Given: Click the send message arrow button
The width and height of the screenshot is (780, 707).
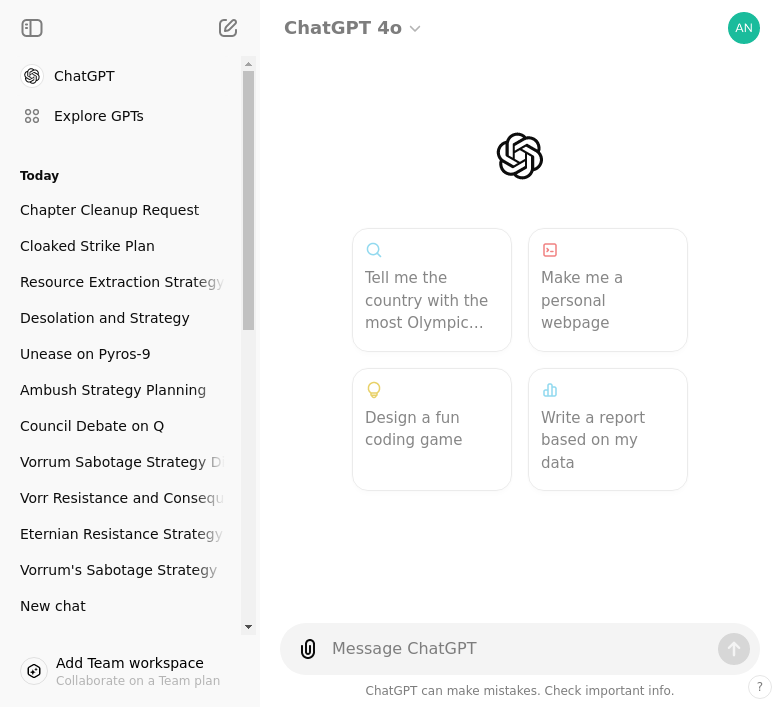Looking at the screenshot, I should (x=733, y=649).
